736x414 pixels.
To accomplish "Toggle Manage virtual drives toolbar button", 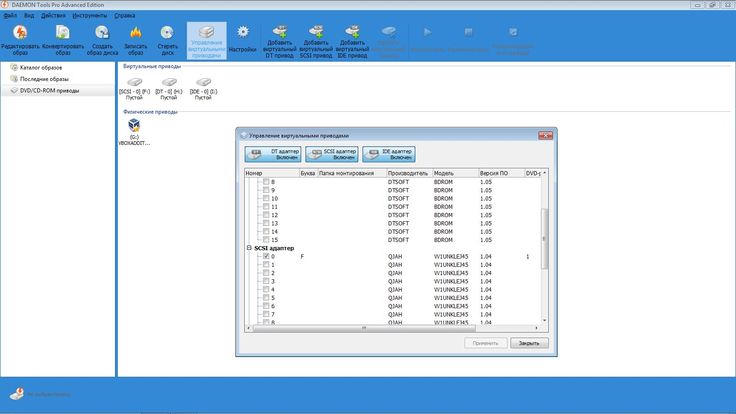I will click(207, 41).
